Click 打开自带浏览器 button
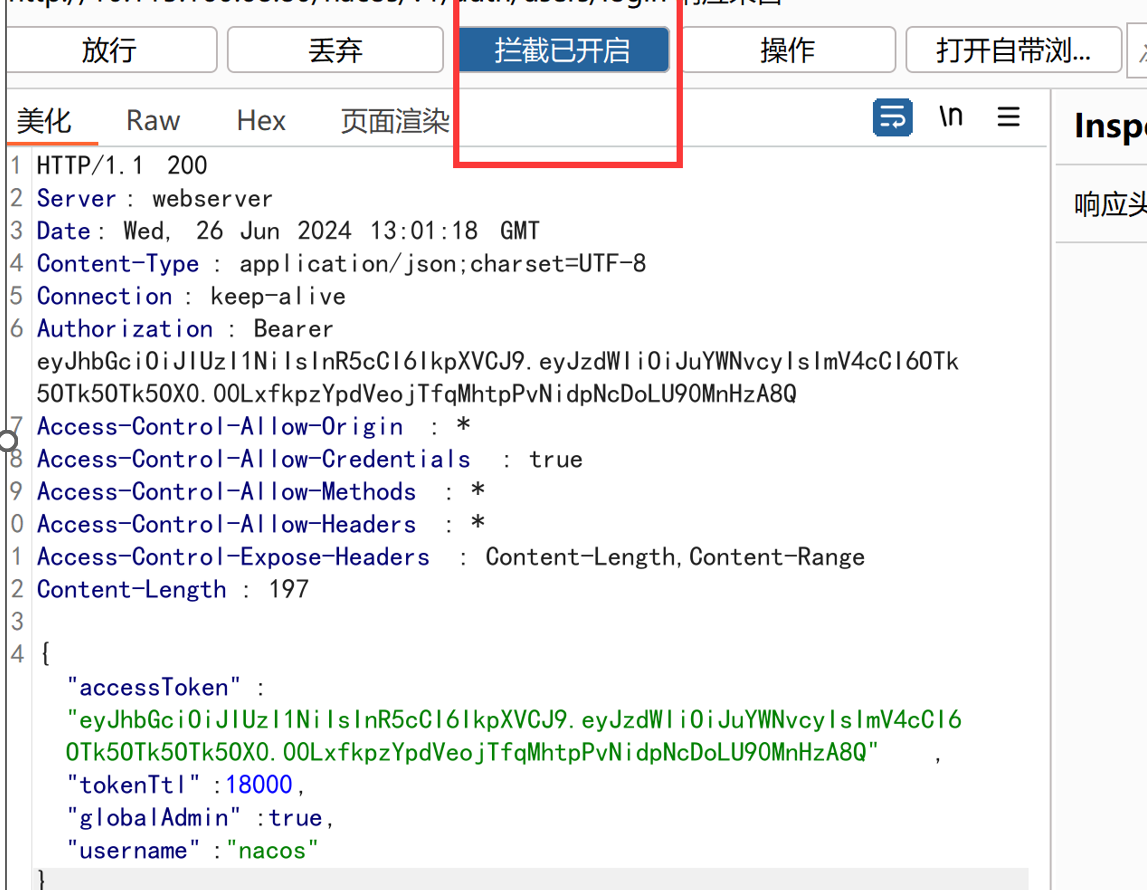 click(1013, 50)
